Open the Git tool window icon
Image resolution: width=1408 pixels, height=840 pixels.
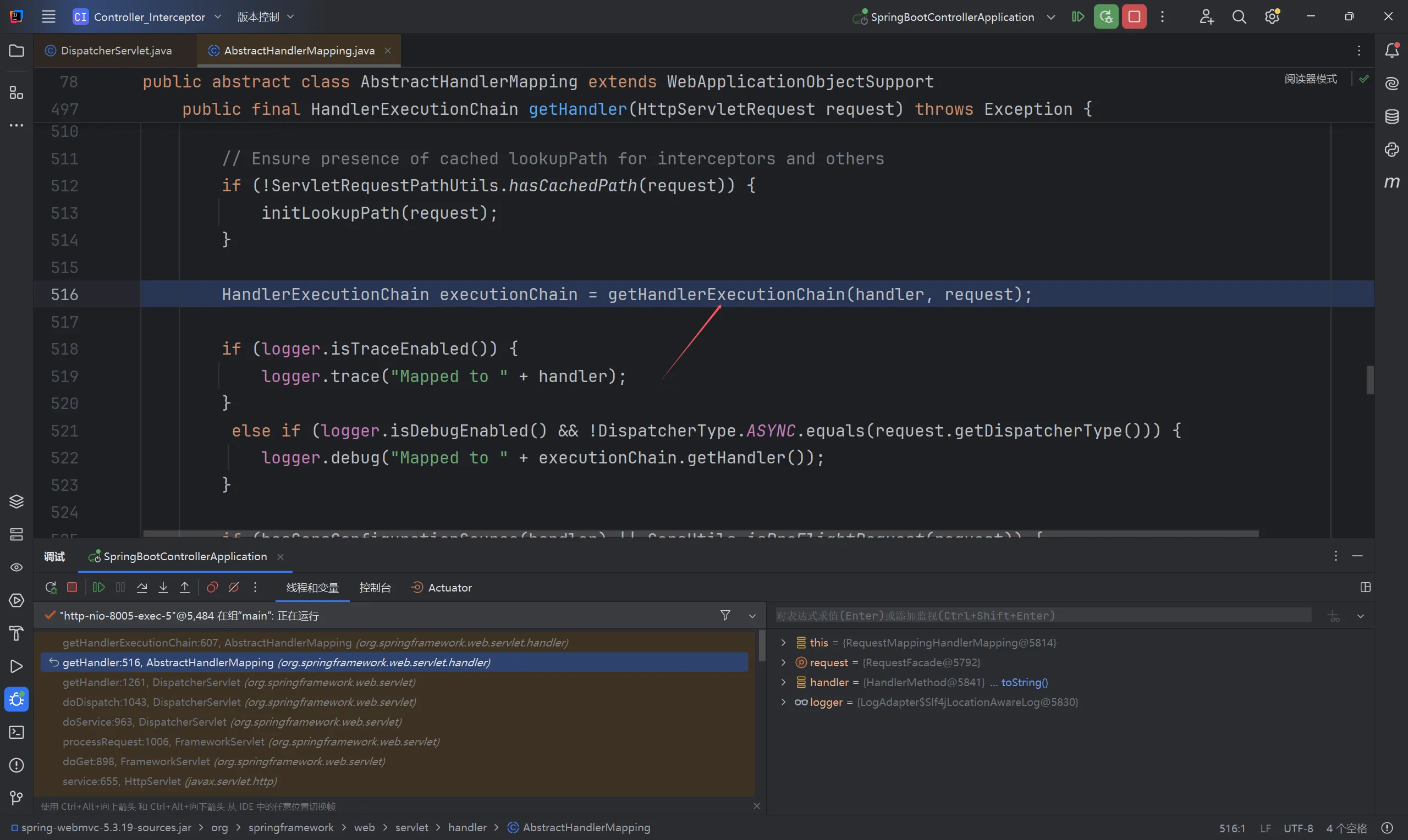click(16, 798)
